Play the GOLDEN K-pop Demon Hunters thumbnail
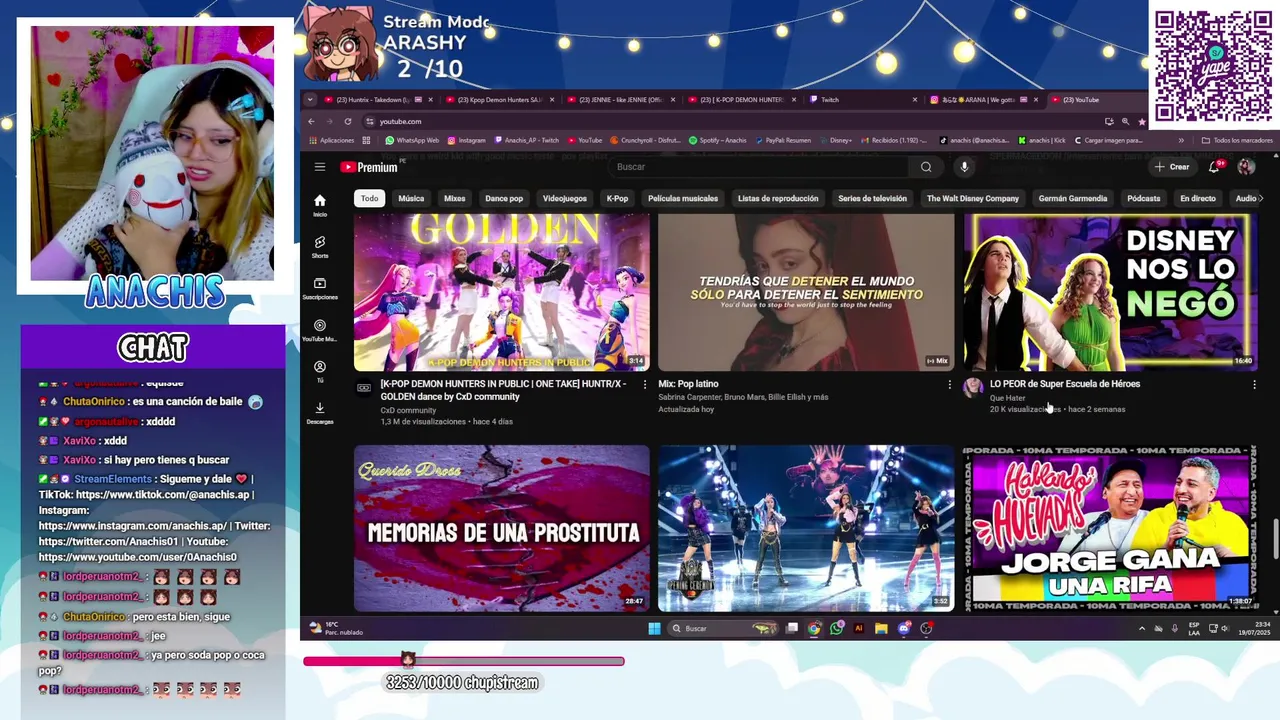This screenshot has height=720, width=1280. 502,291
